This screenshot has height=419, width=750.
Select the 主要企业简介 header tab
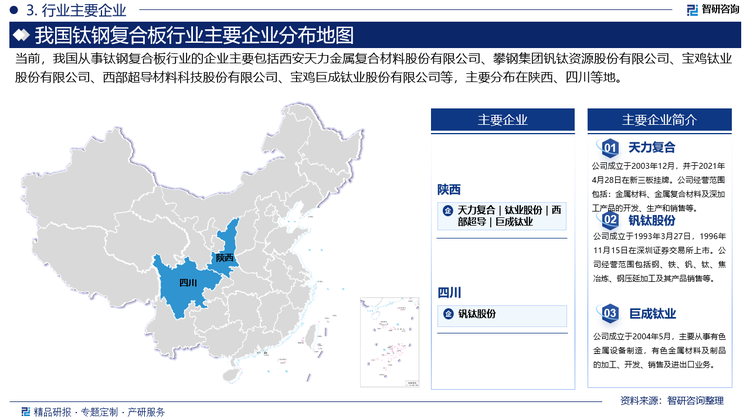click(x=659, y=120)
